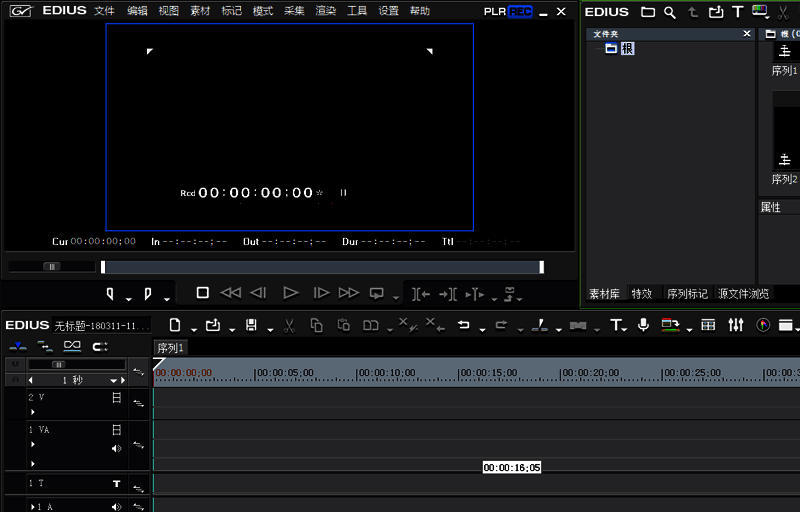Switch to the 特效 tab
This screenshot has width=800, height=512.
coord(641,294)
